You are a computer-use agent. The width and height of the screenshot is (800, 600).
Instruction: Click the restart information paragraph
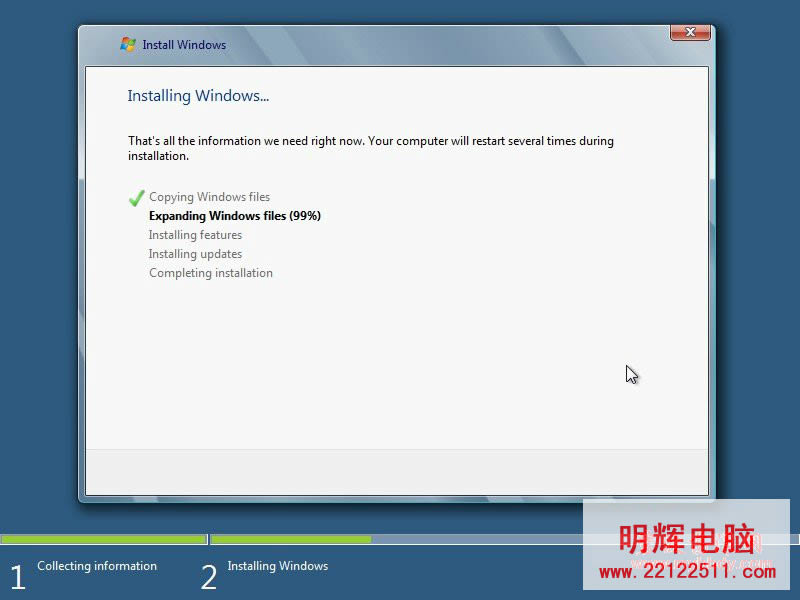371,148
